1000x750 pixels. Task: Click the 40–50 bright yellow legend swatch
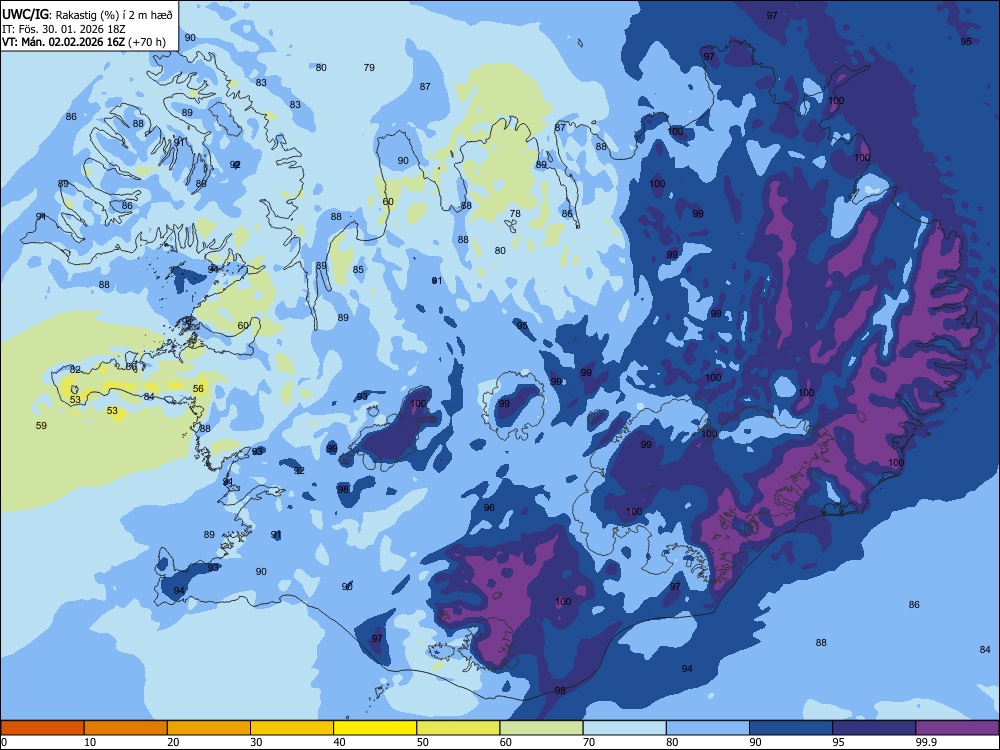(x=375, y=728)
